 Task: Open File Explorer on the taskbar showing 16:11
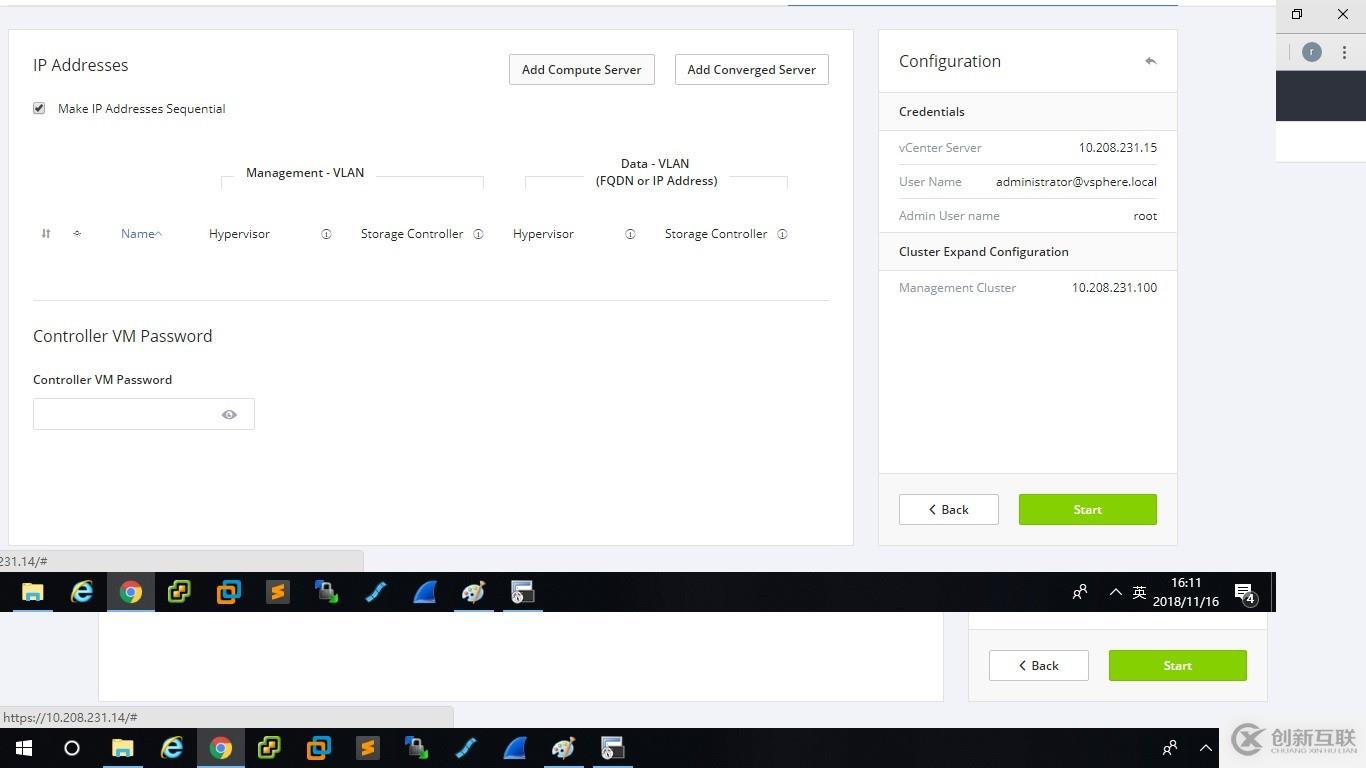coord(32,592)
